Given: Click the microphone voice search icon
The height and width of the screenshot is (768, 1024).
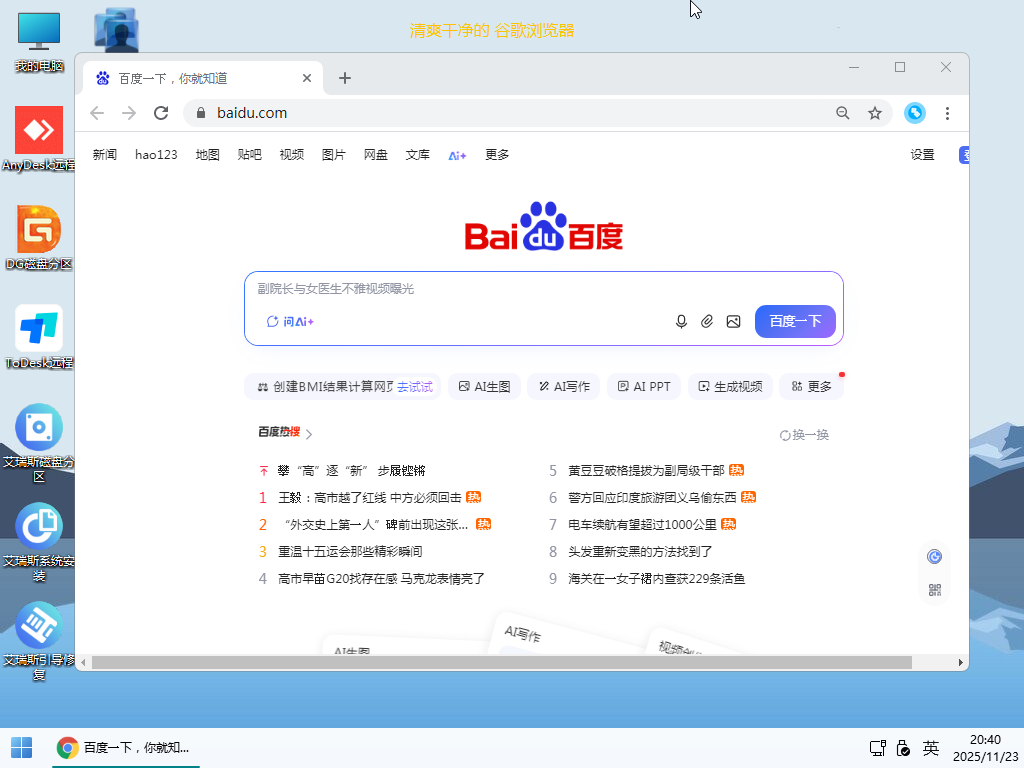Looking at the screenshot, I should point(681,321).
